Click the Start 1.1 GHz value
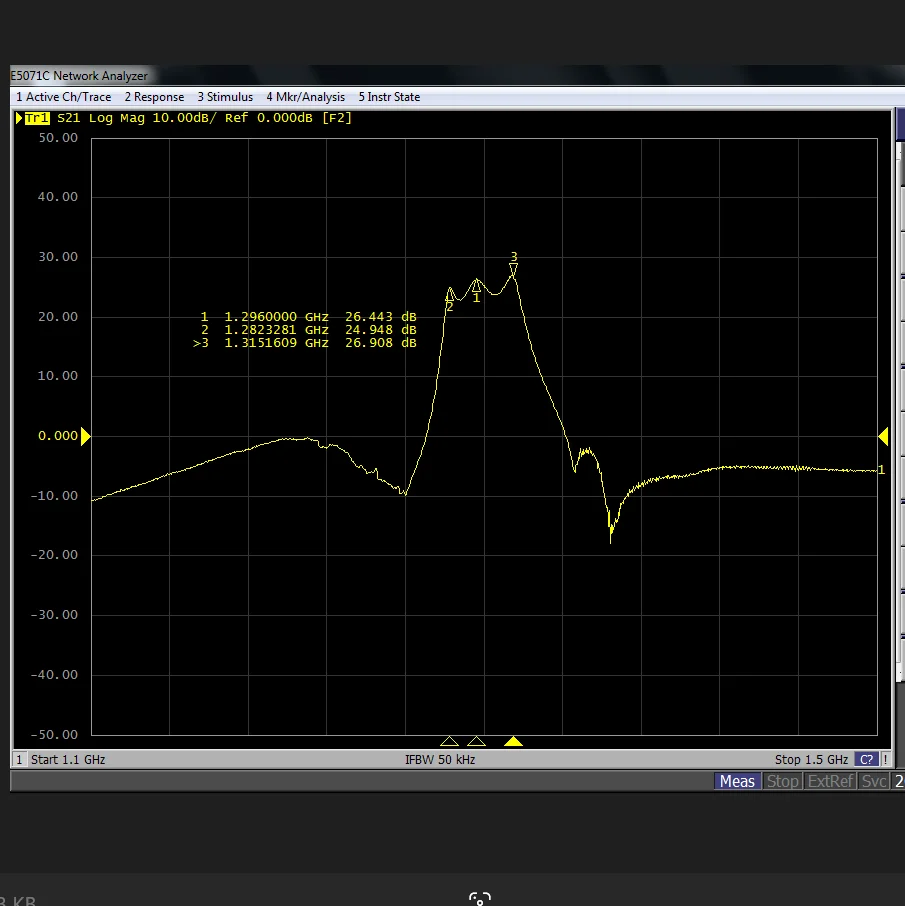The width and height of the screenshot is (905, 906). (x=68, y=759)
